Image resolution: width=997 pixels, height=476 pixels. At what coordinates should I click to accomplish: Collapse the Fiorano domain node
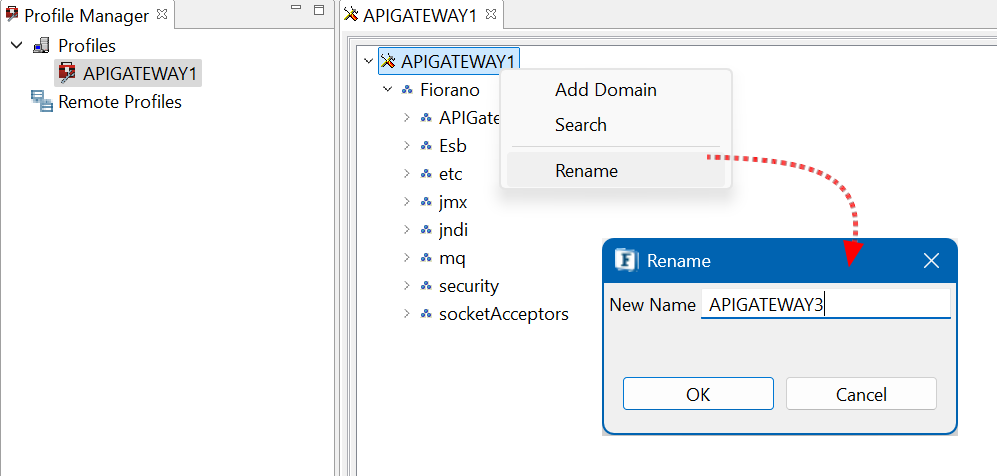point(387,90)
